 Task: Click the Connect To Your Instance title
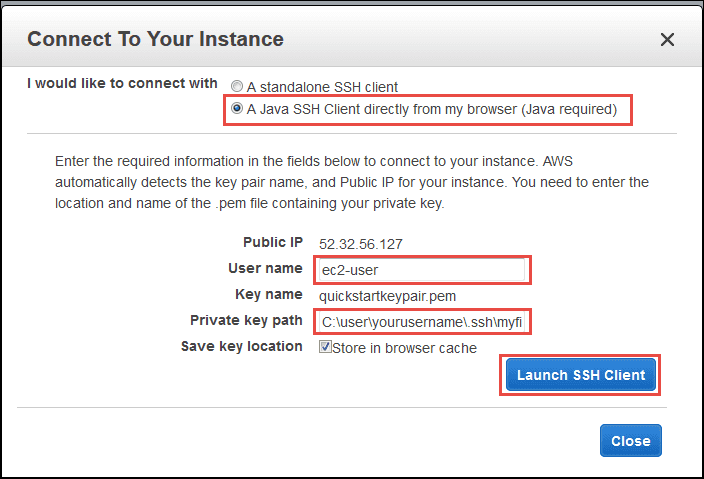[155, 40]
